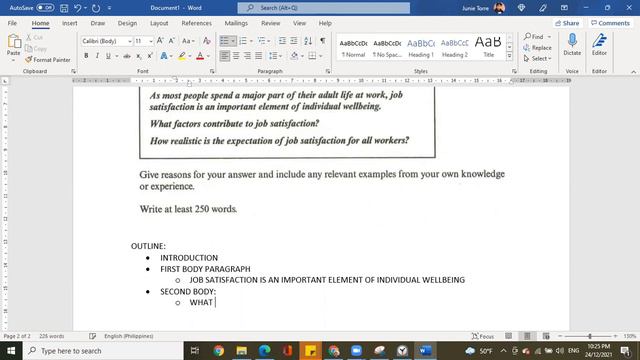Click the Sort icon
This screenshot has width=640, height=360.
click(308, 41)
